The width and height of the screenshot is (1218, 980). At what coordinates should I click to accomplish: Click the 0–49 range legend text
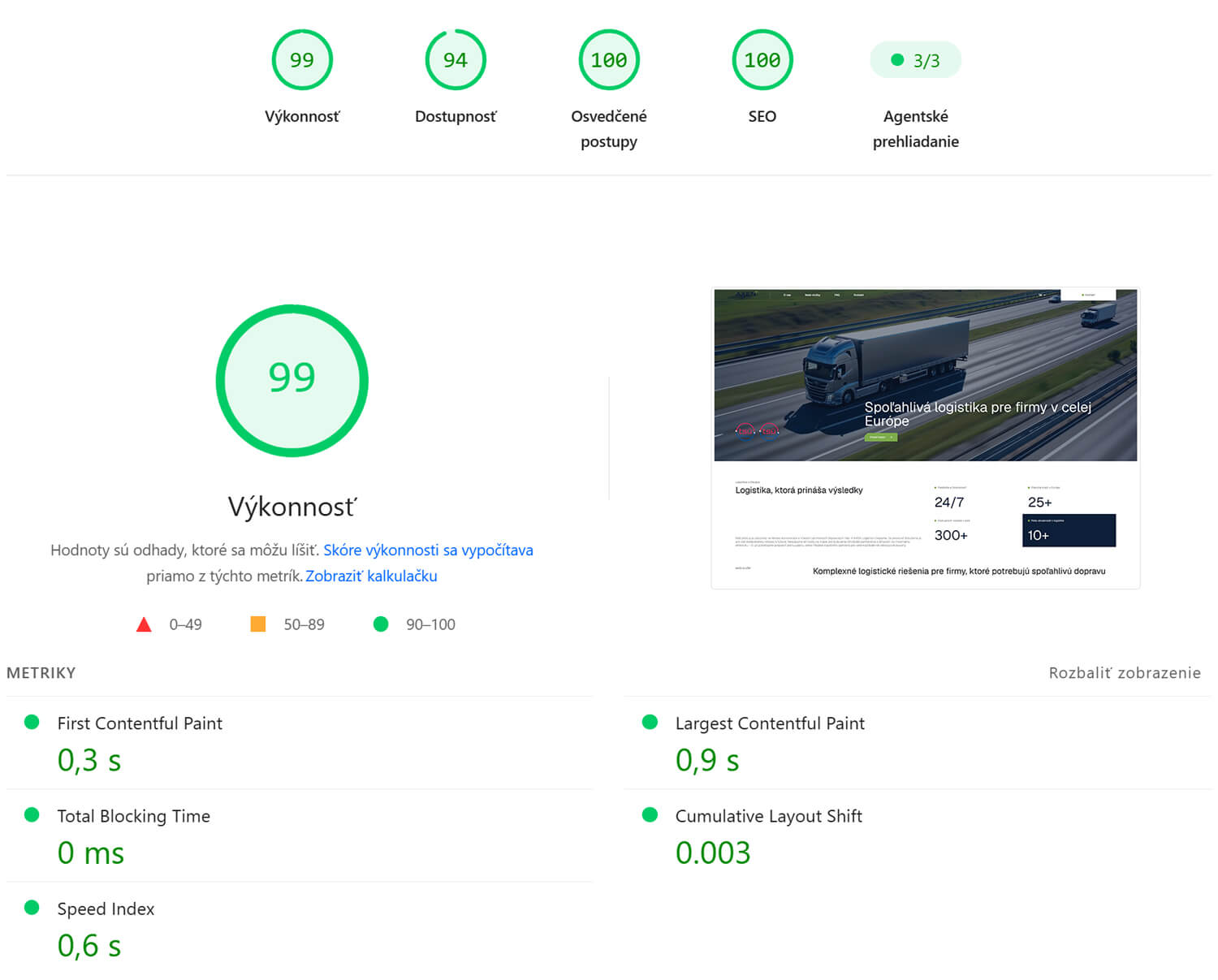pyautogui.click(x=185, y=624)
